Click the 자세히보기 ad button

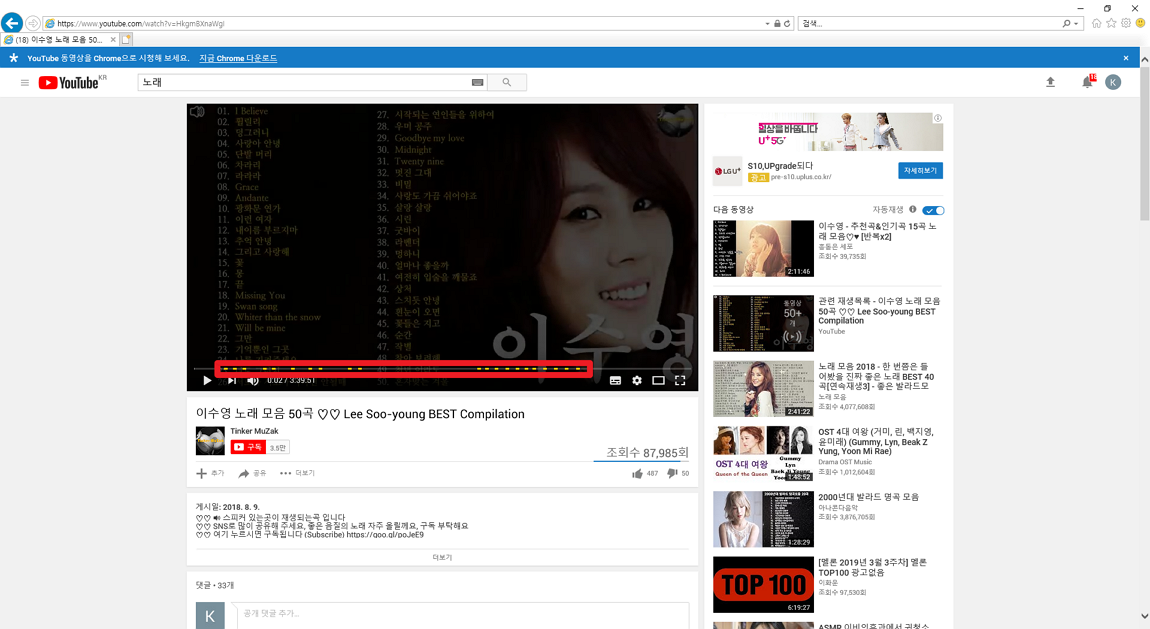[x=920, y=171]
